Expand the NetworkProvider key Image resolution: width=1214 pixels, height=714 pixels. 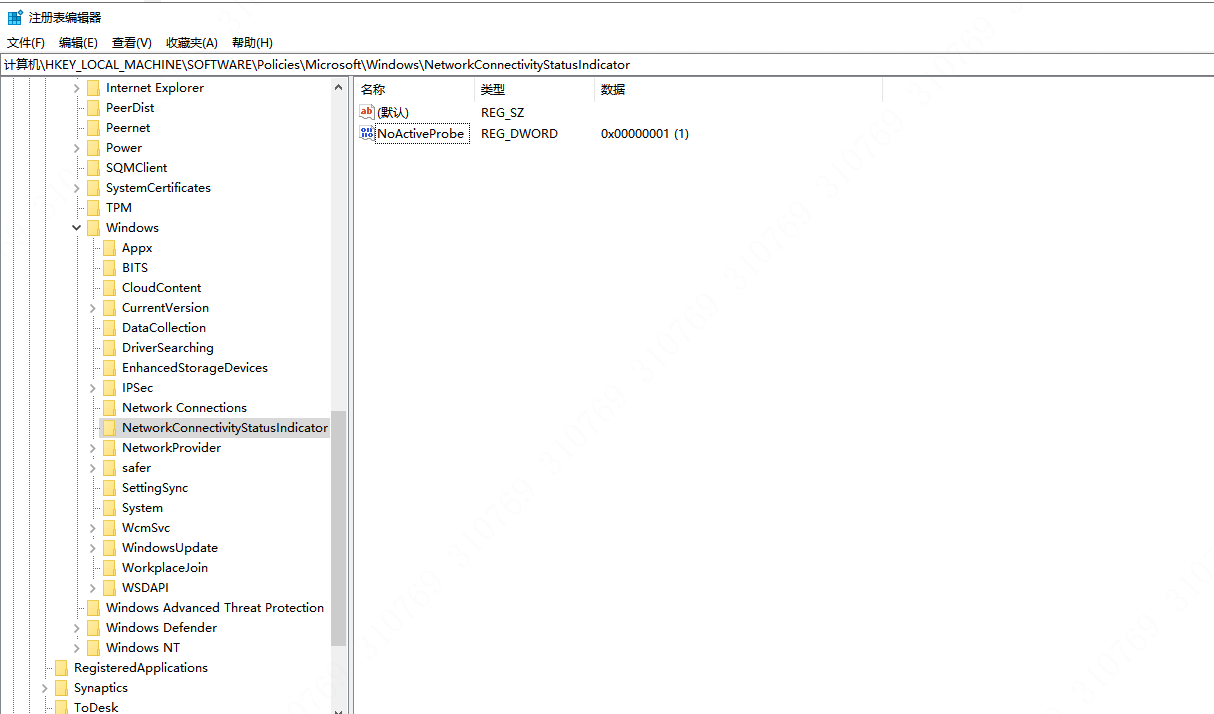[93, 448]
